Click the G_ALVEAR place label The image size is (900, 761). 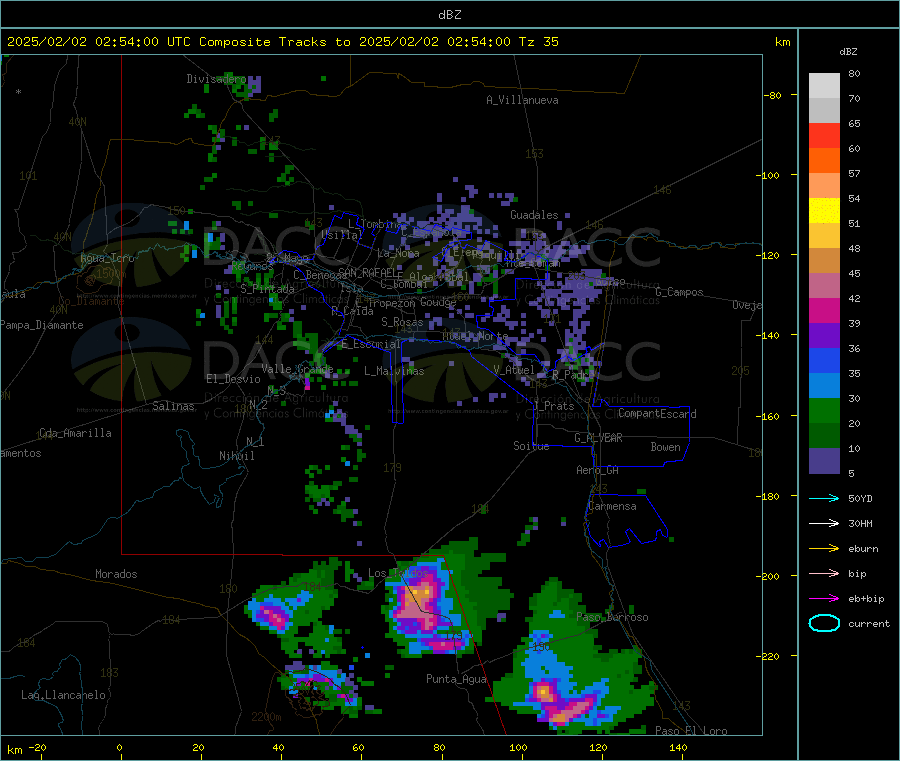click(x=598, y=438)
